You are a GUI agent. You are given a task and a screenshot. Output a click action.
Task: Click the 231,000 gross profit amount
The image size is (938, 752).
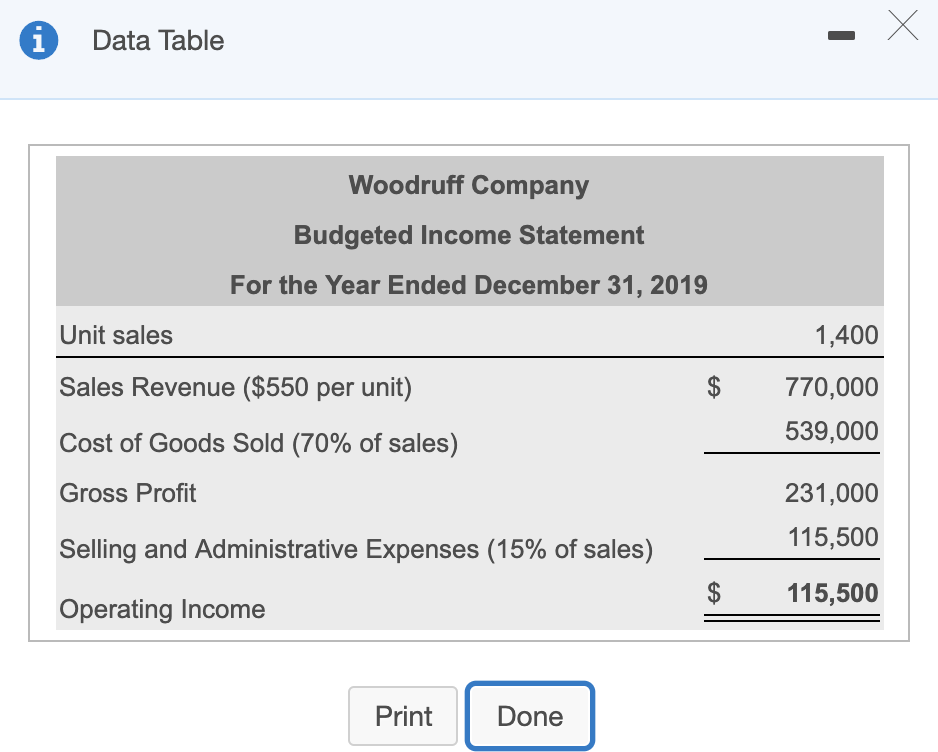point(832,493)
